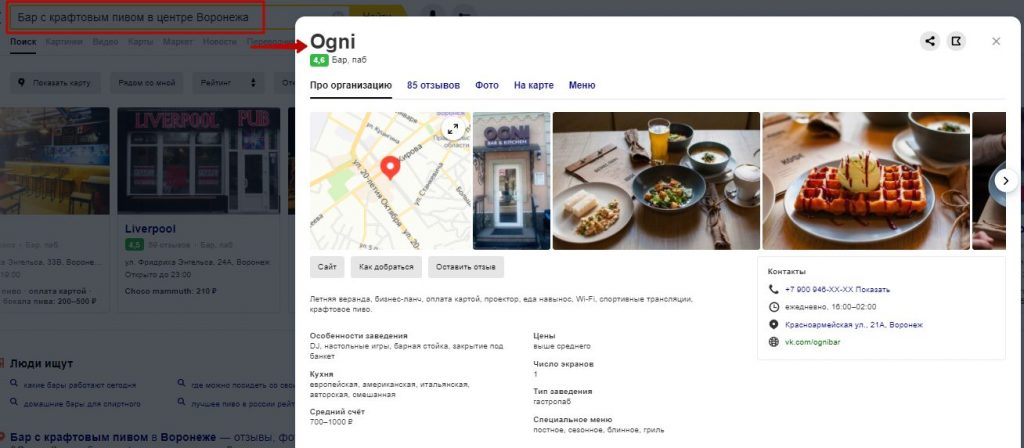Open the 'Про организацию' tab
1024x448 pixels.
click(351, 85)
